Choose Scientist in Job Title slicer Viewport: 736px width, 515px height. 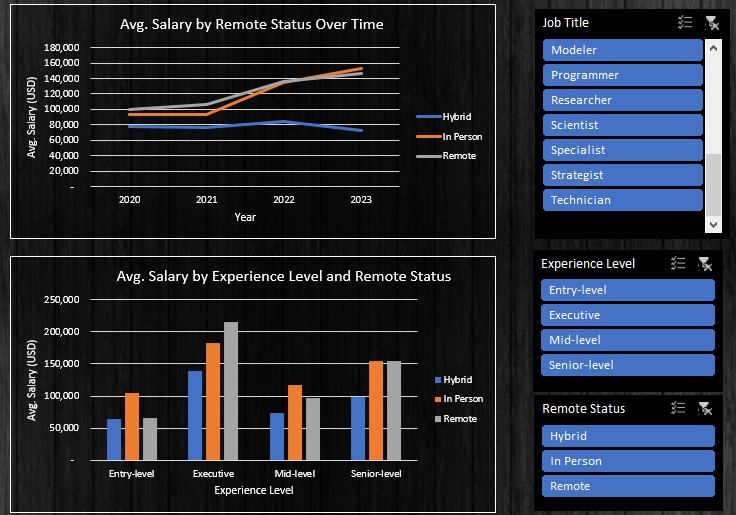[x=623, y=125]
